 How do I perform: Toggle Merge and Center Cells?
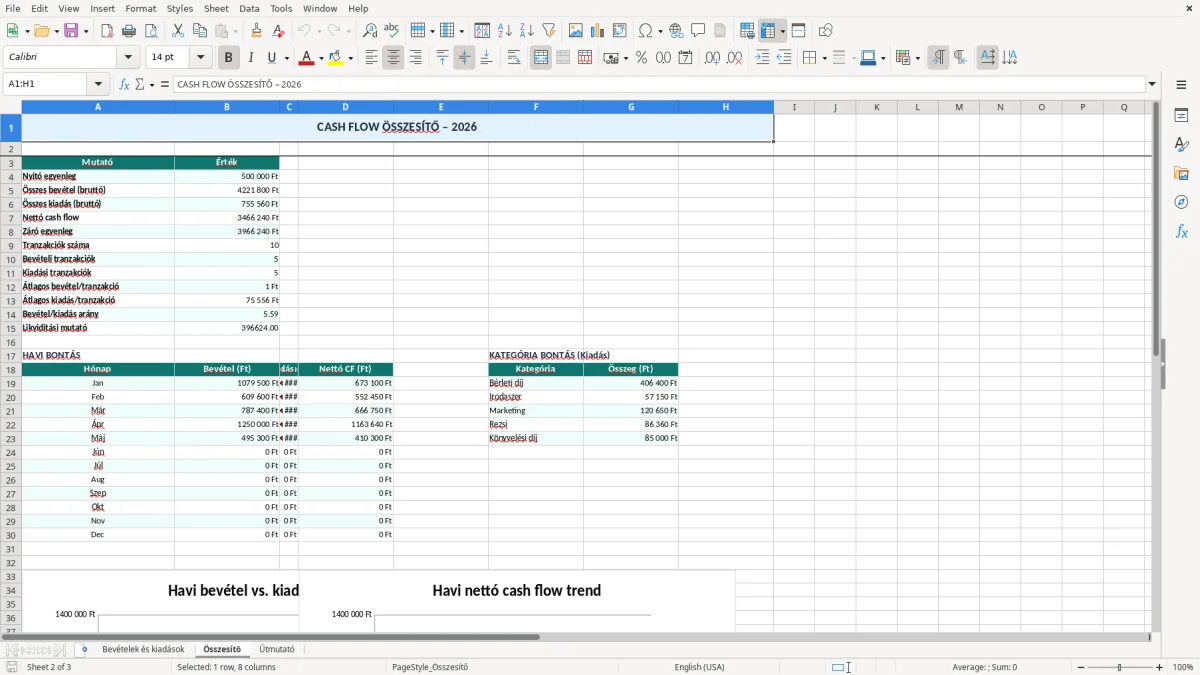point(541,58)
